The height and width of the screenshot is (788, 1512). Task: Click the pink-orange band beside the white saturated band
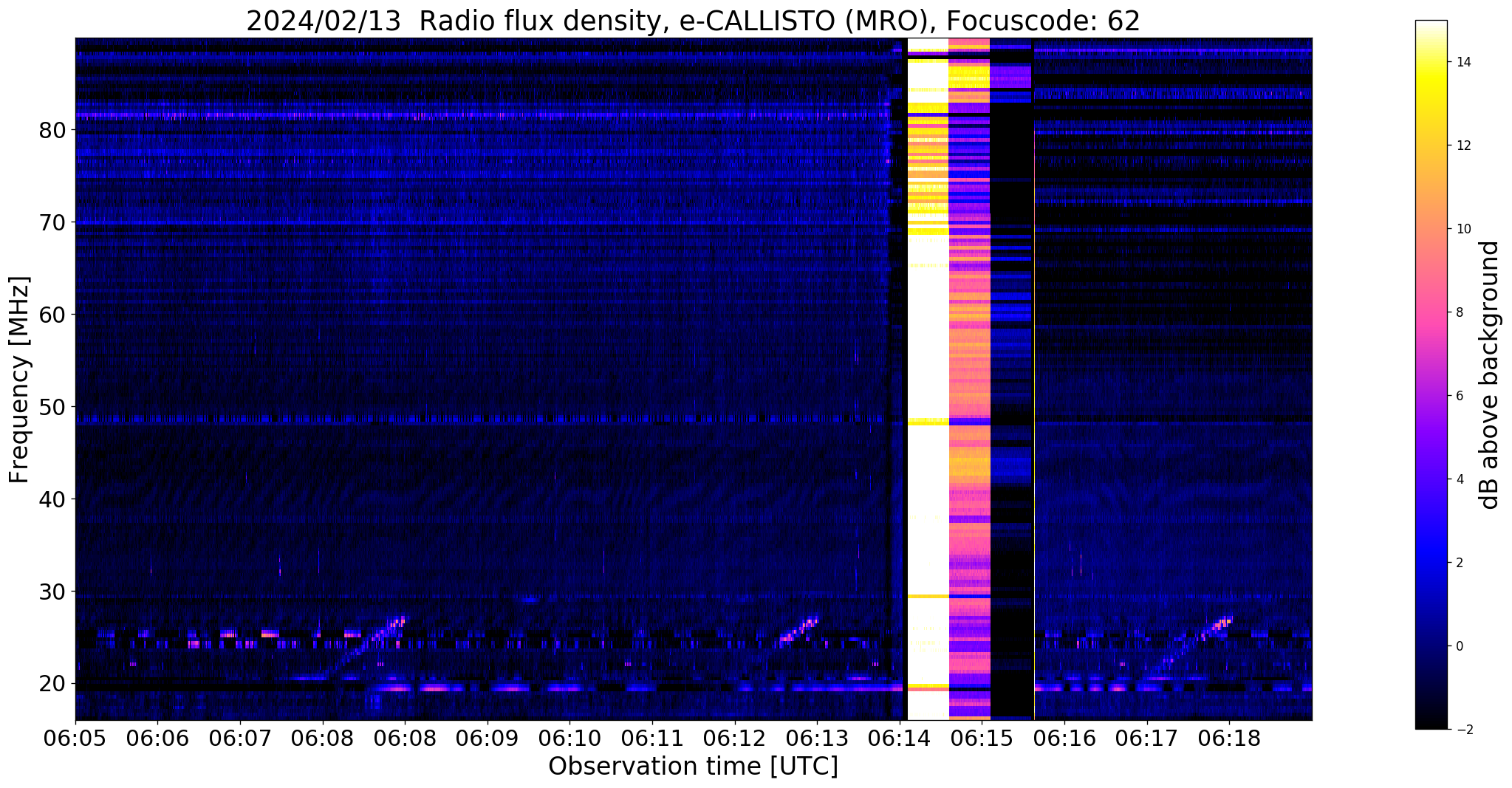968,379
